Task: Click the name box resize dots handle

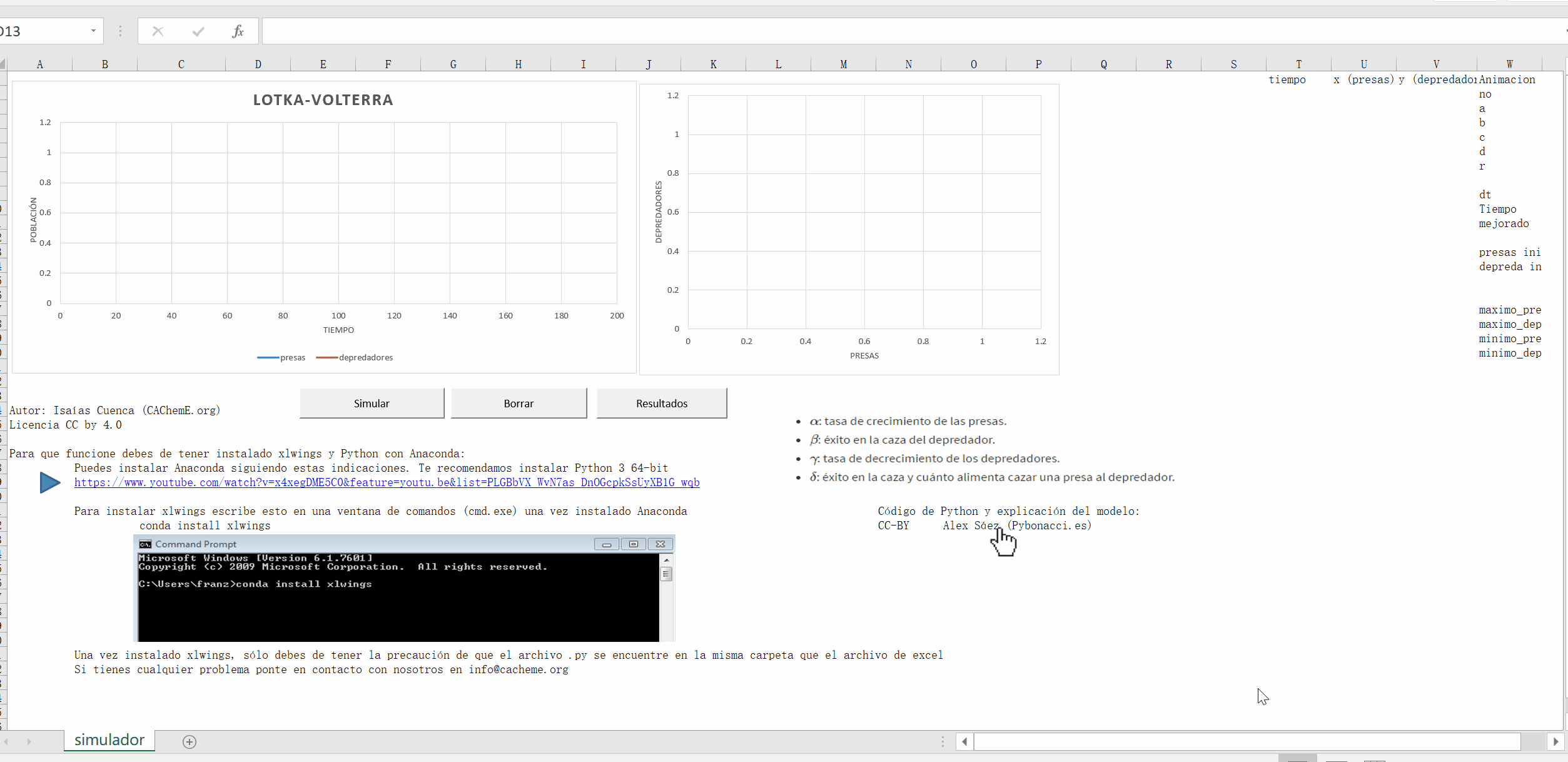Action: click(x=120, y=31)
